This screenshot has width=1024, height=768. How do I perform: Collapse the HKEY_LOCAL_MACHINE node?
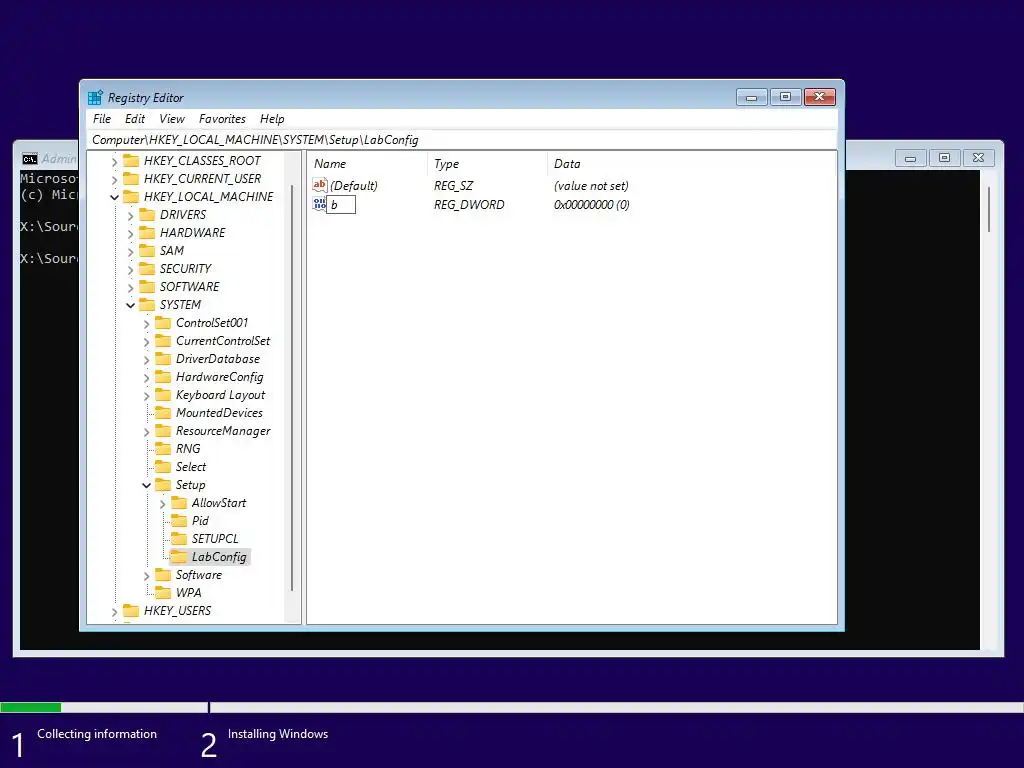tap(114, 197)
